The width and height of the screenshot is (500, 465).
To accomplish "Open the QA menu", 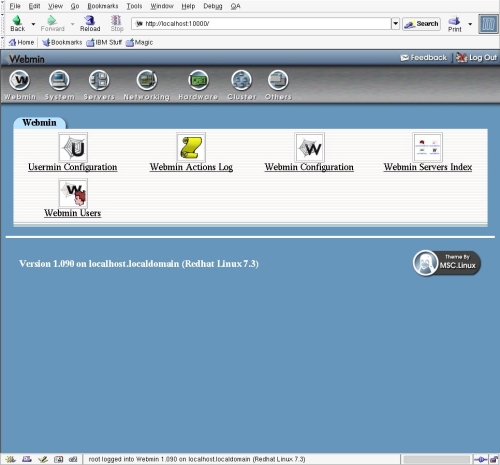I will click(x=235, y=6).
